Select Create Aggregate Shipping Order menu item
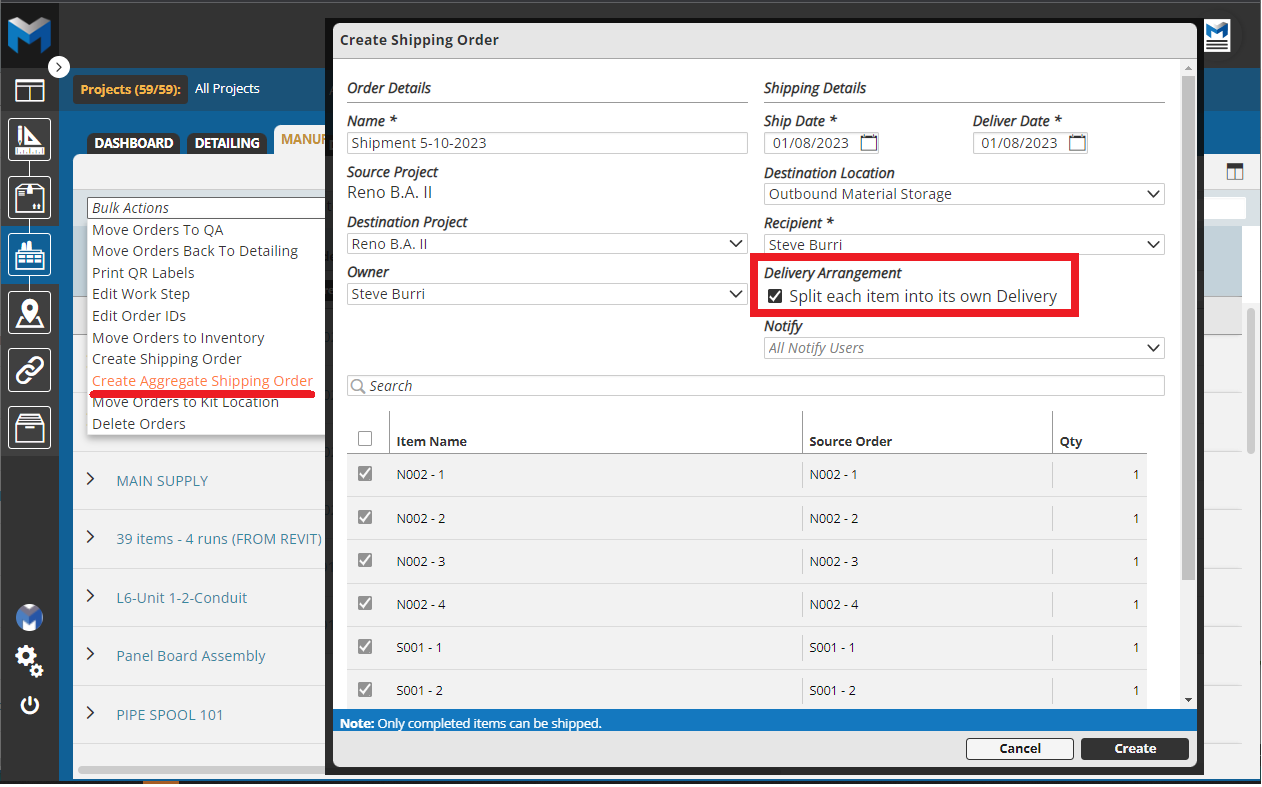1262x787 pixels. (x=202, y=381)
